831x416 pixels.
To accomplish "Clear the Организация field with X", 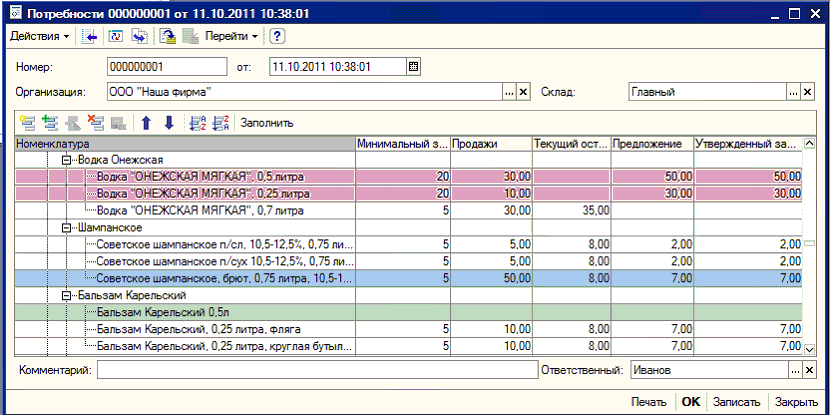I will coord(523,92).
